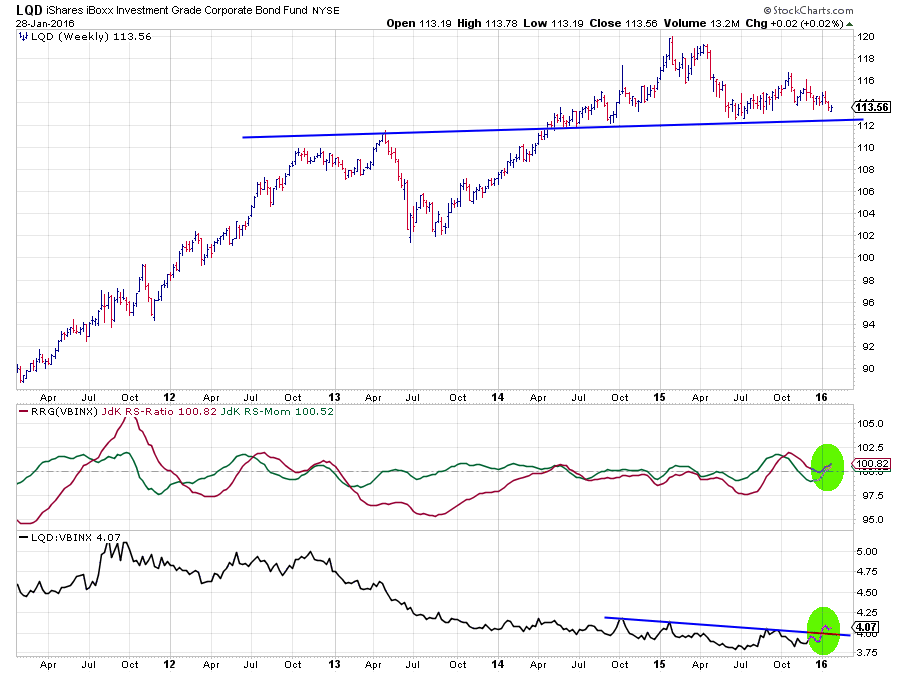Select the 4.07 value tag on the ratio axis
The width and height of the screenshot is (900, 673).
click(x=866, y=628)
